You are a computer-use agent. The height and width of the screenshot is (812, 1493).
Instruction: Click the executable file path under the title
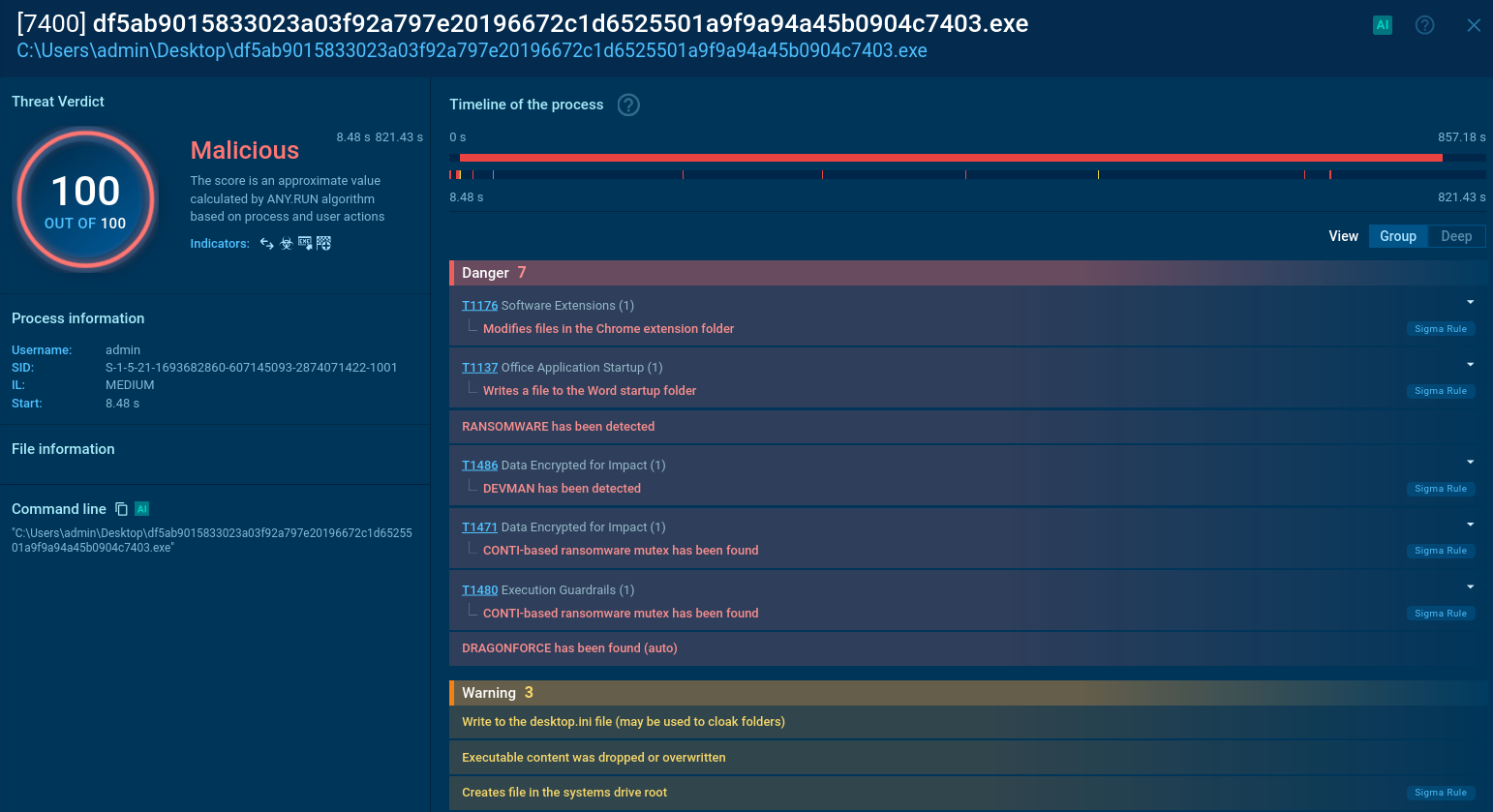pos(472,50)
